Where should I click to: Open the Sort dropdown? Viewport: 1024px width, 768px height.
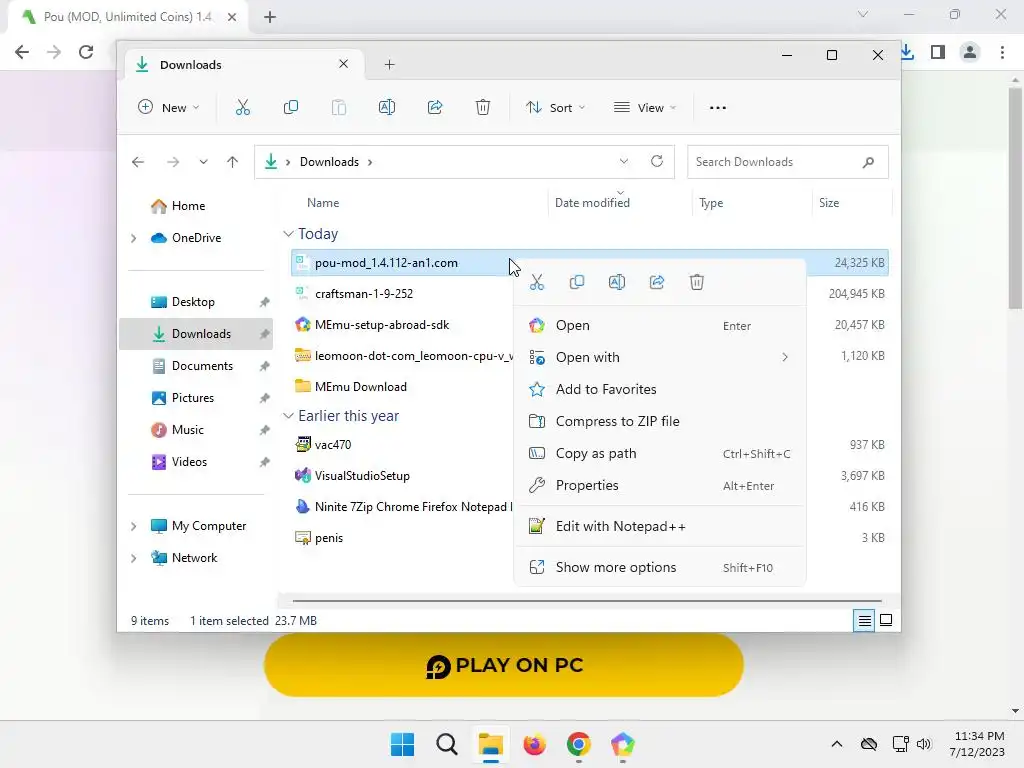click(x=555, y=108)
